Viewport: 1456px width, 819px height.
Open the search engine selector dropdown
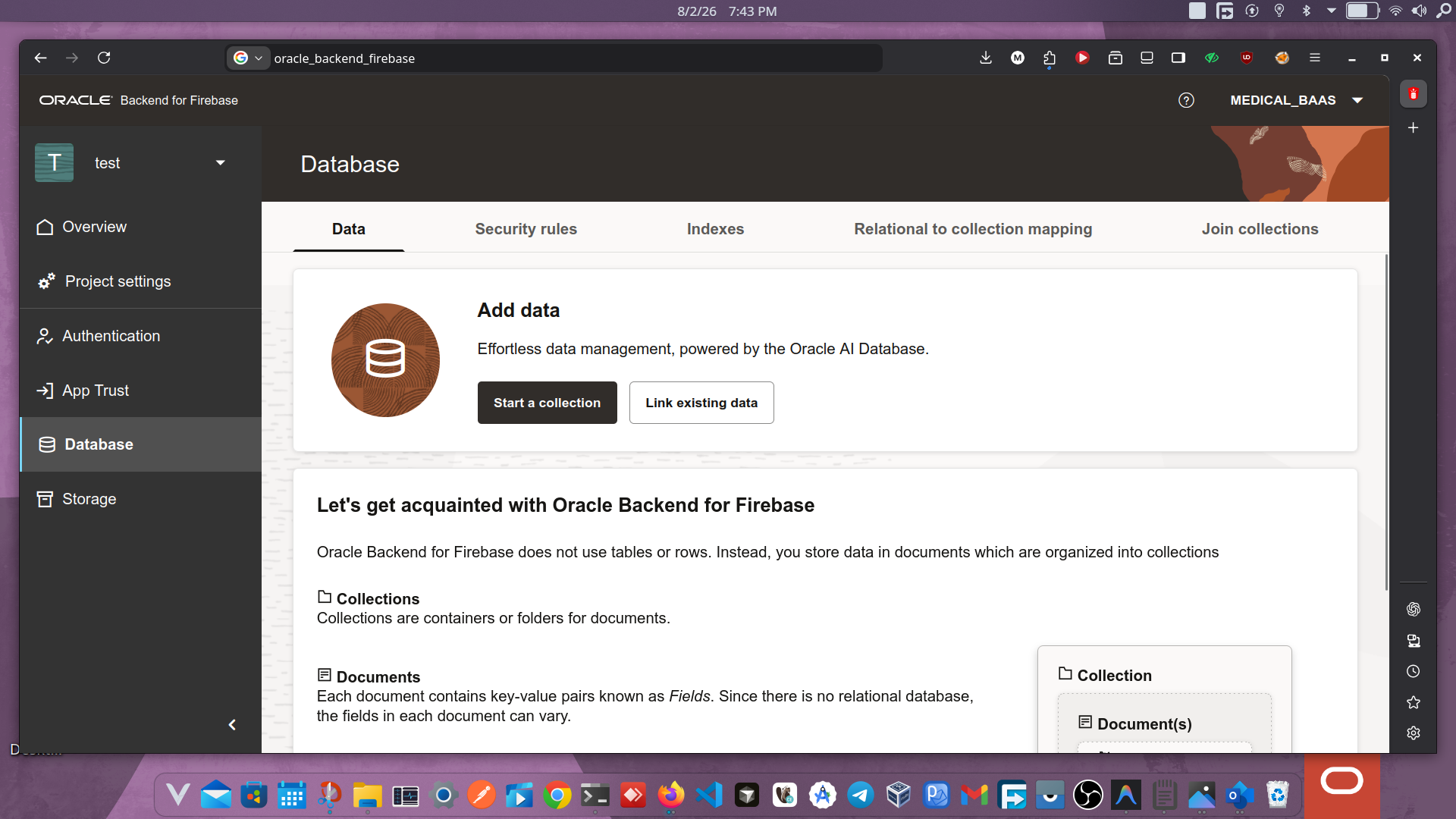point(249,58)
